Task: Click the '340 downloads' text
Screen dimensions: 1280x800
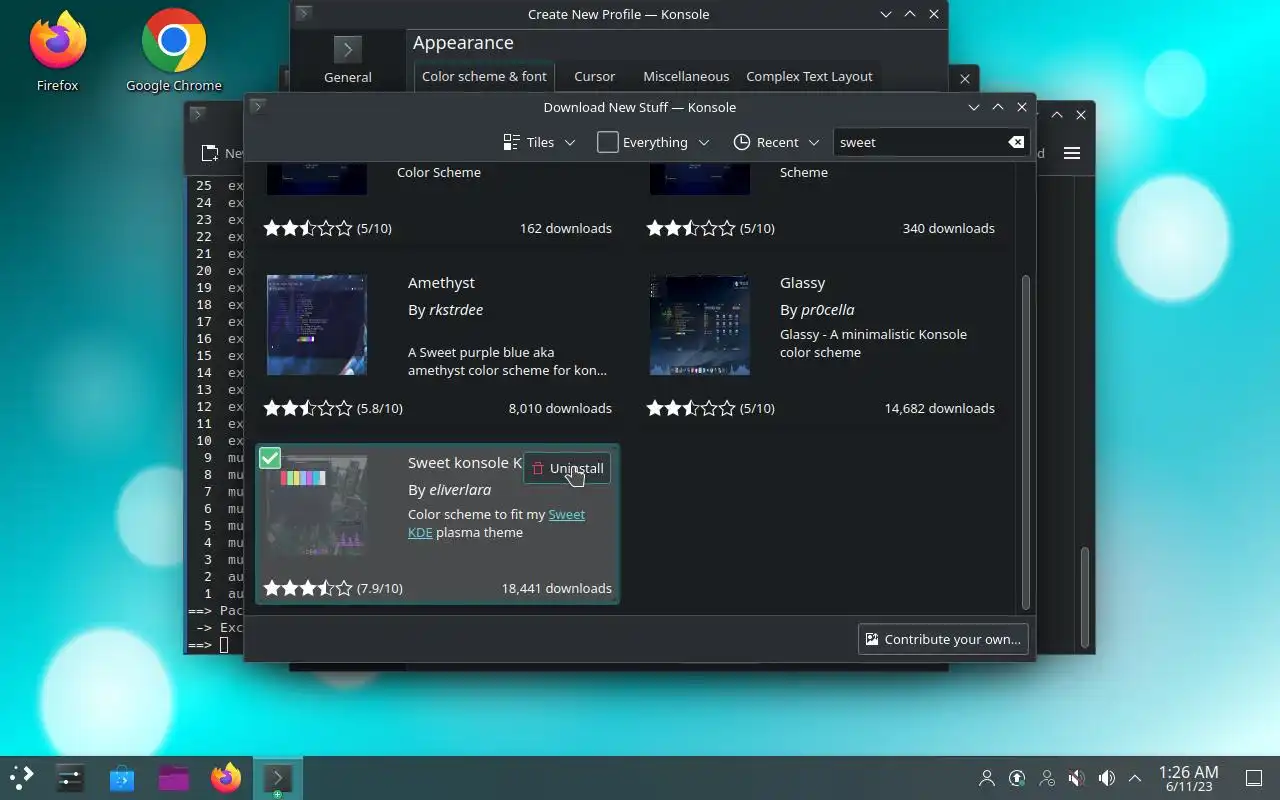Action: click(949, 228)
